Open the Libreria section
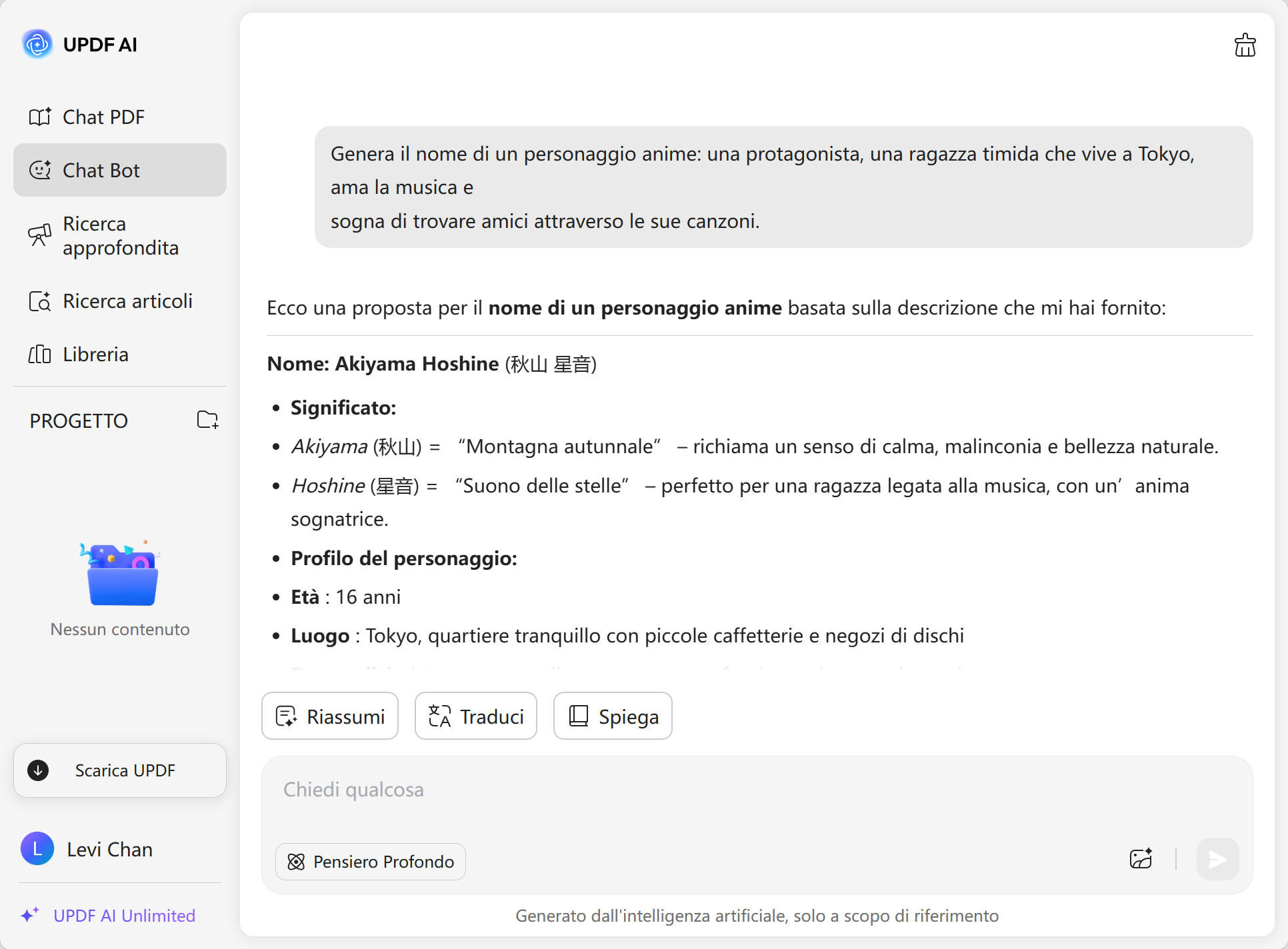 point(95,355)
